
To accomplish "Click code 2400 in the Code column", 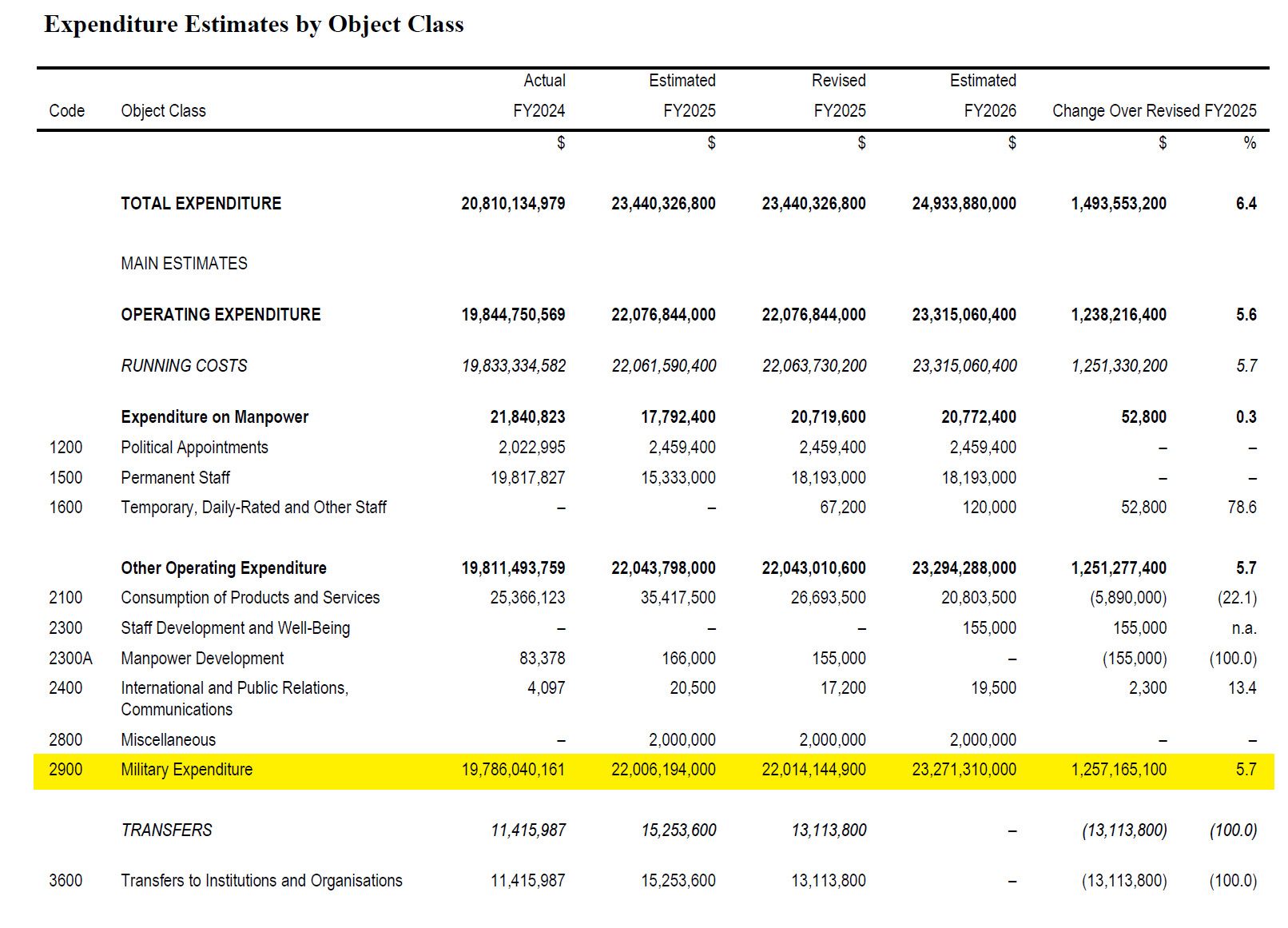I will pos(66,687).
